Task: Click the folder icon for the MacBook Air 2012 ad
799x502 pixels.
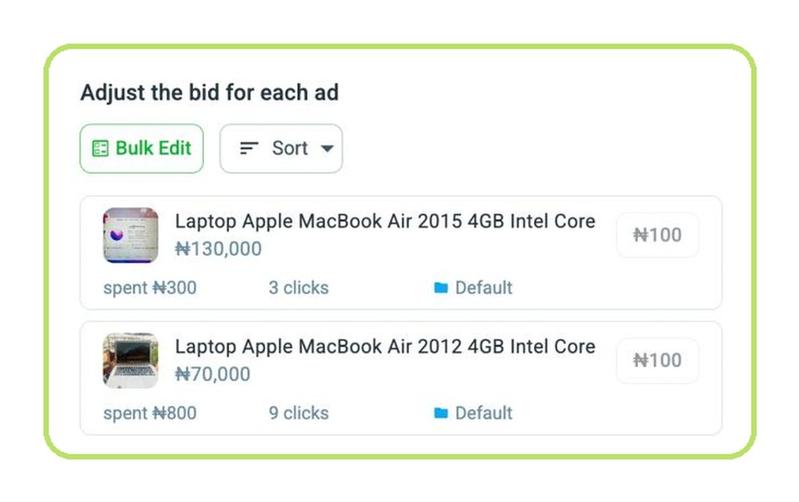Action: tap(441, 413)
